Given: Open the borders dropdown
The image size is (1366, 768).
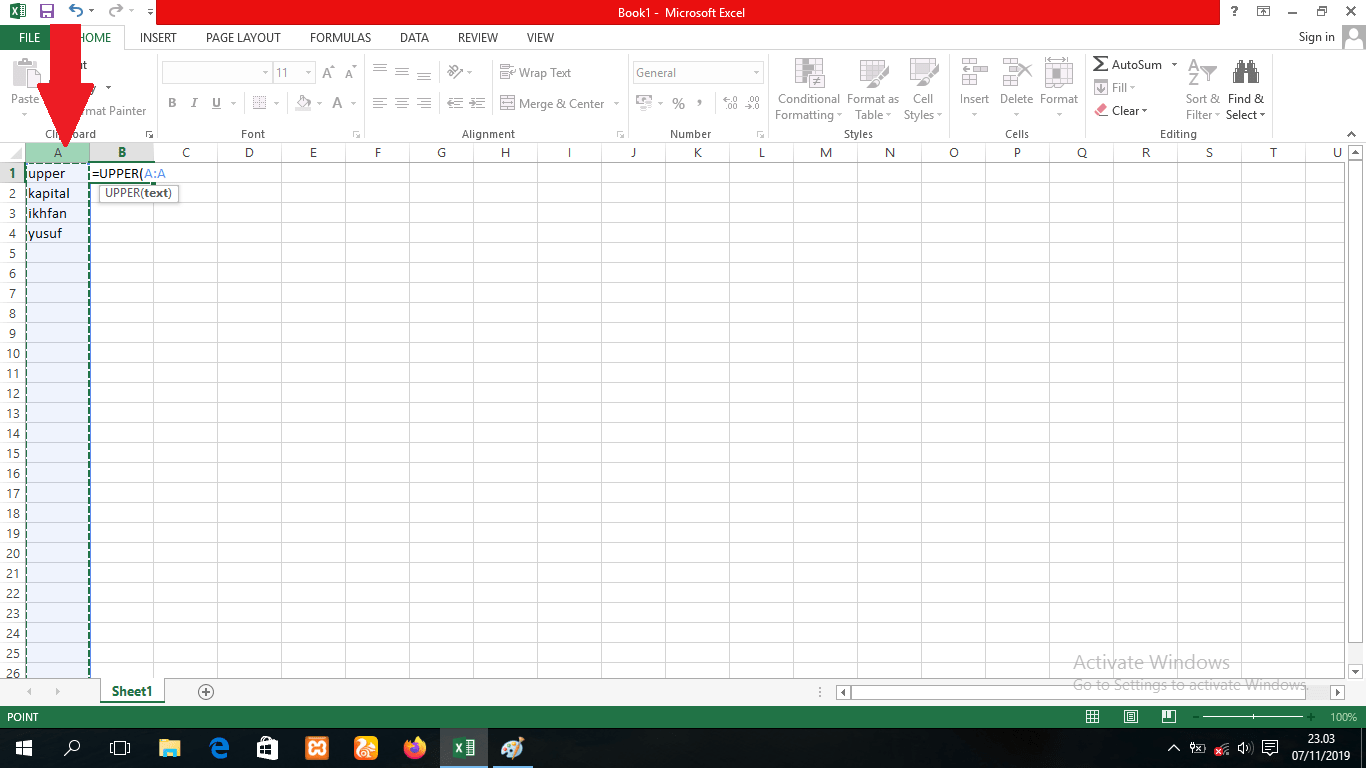Looking at the screenshot, I should tap(276, 103).
